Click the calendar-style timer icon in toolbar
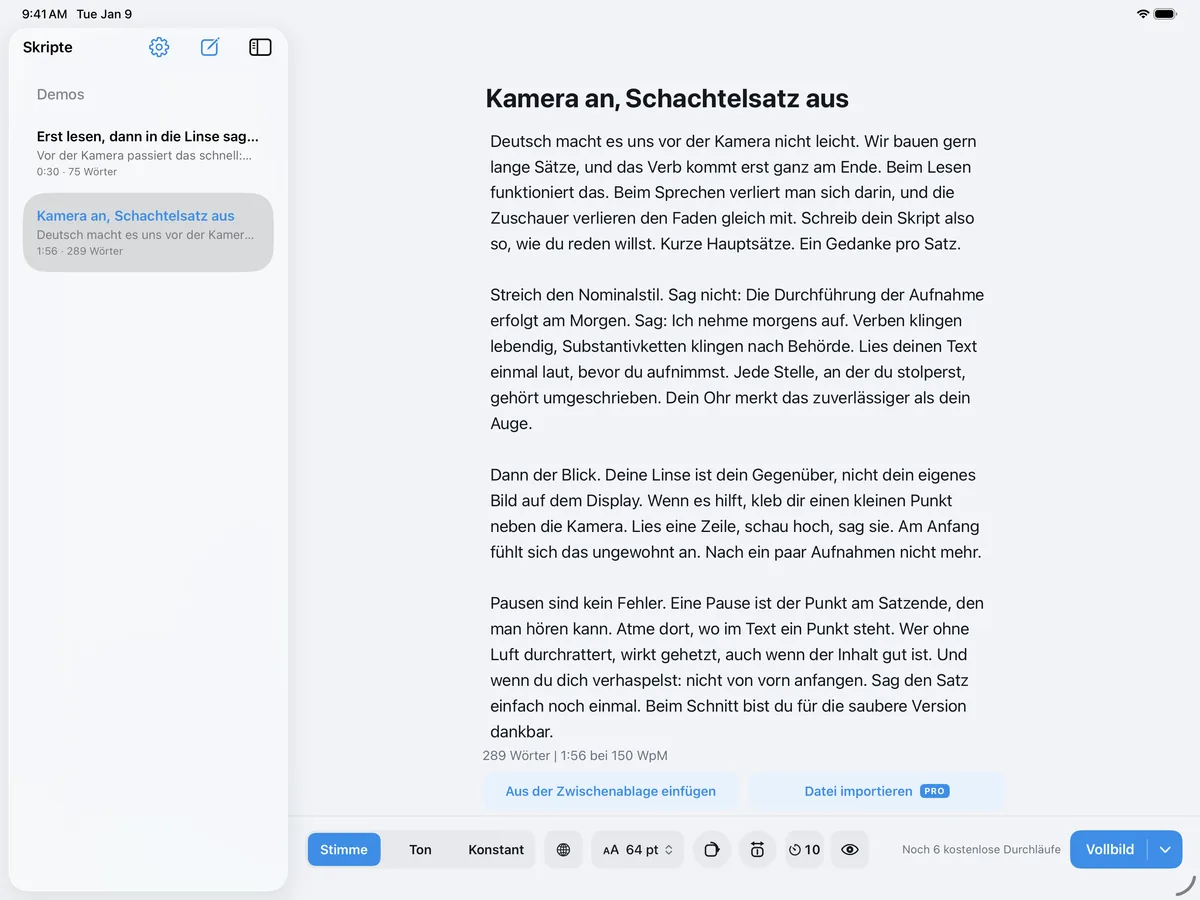This screenshot has height=900, width=1200. point(757,850)
